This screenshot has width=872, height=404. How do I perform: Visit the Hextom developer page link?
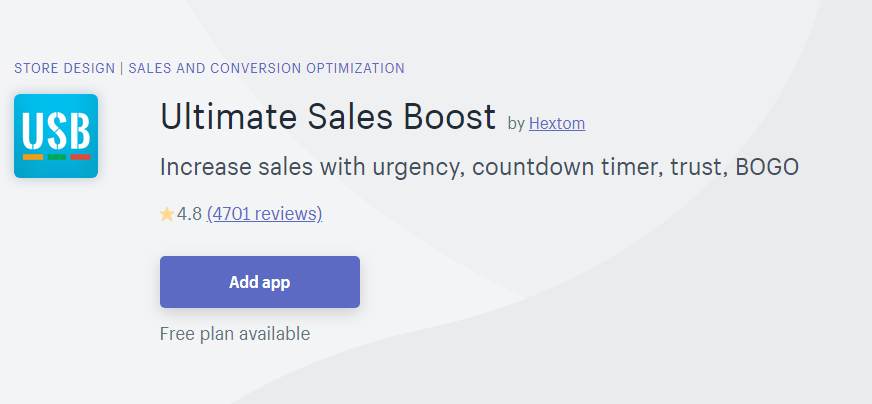click(557, 123)
